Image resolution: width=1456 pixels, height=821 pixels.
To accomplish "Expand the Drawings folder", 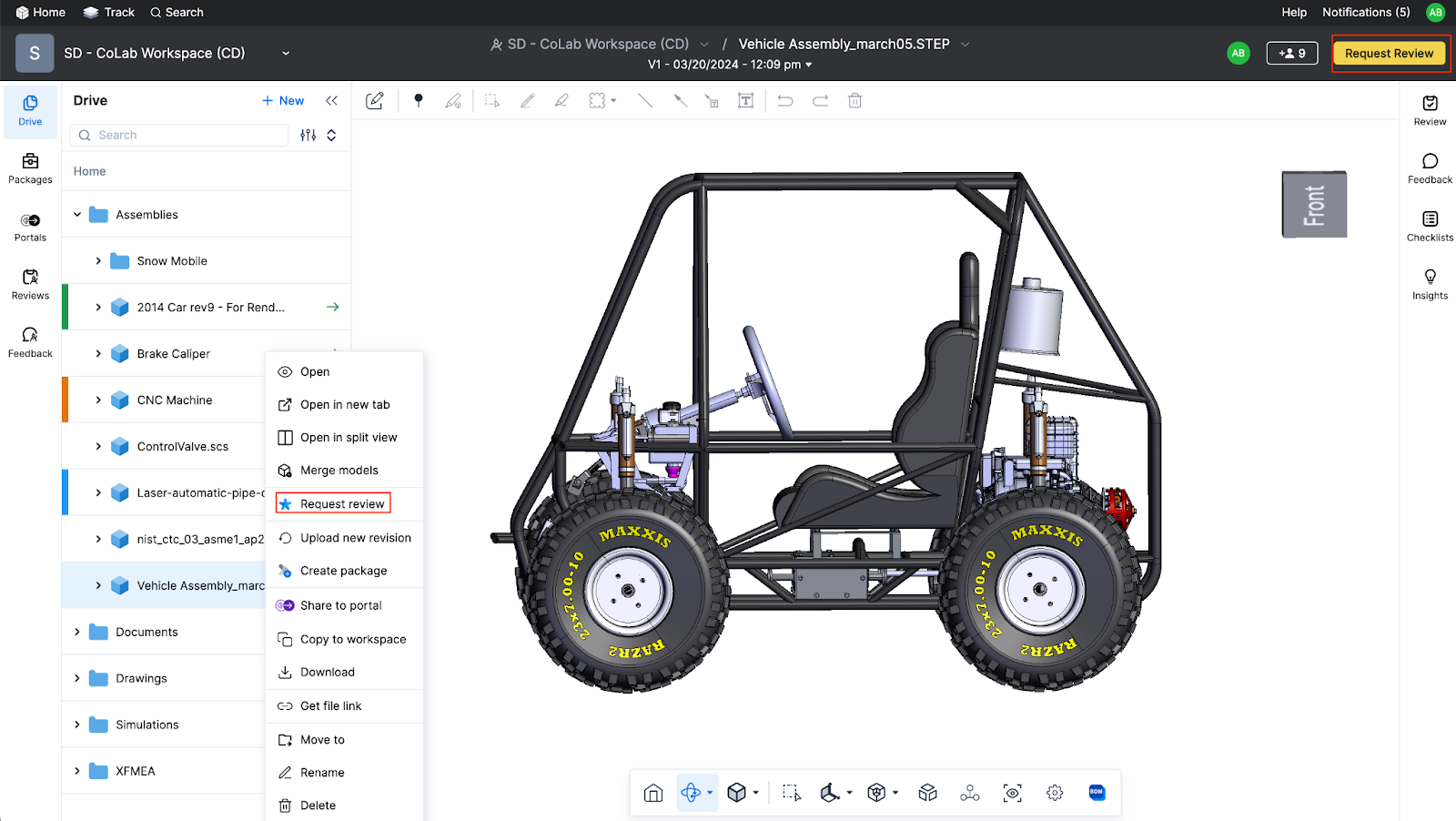I will 77,678.
